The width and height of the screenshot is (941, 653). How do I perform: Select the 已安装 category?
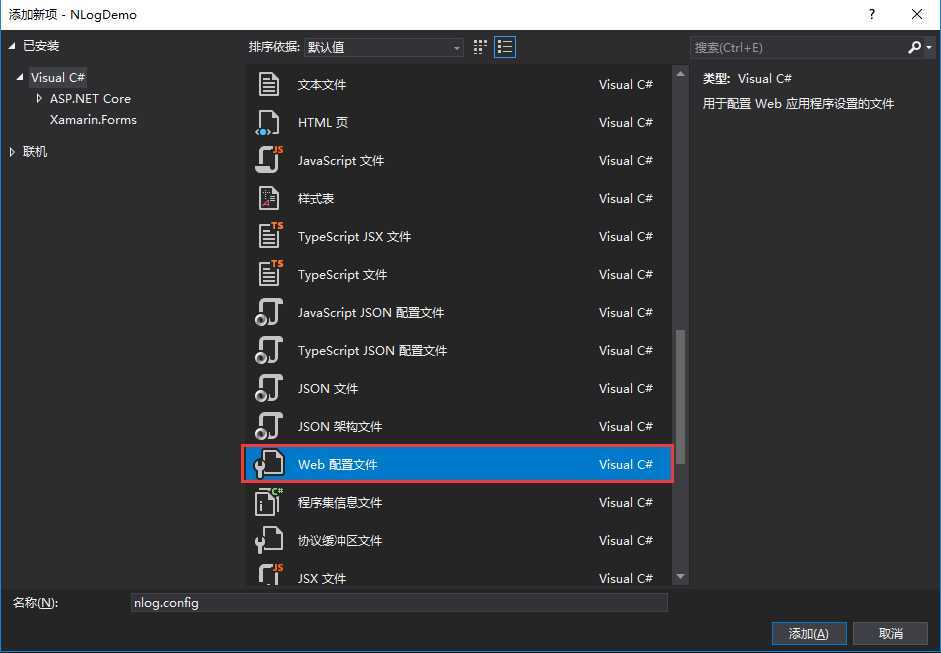[41, 46]
